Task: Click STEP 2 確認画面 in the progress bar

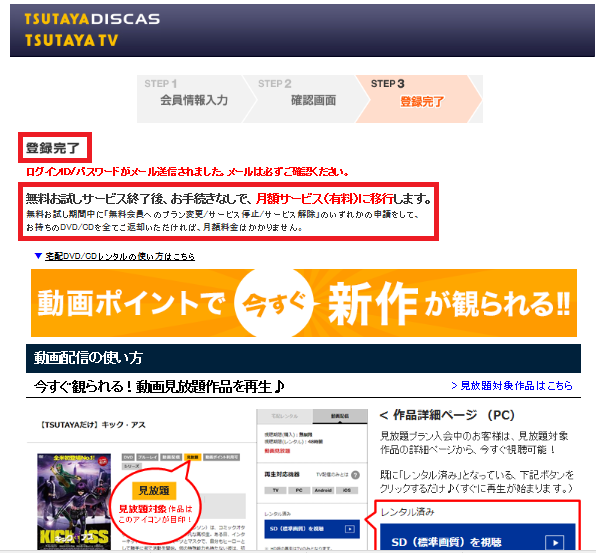Action: pyautogui.click(x=306, y=99)
